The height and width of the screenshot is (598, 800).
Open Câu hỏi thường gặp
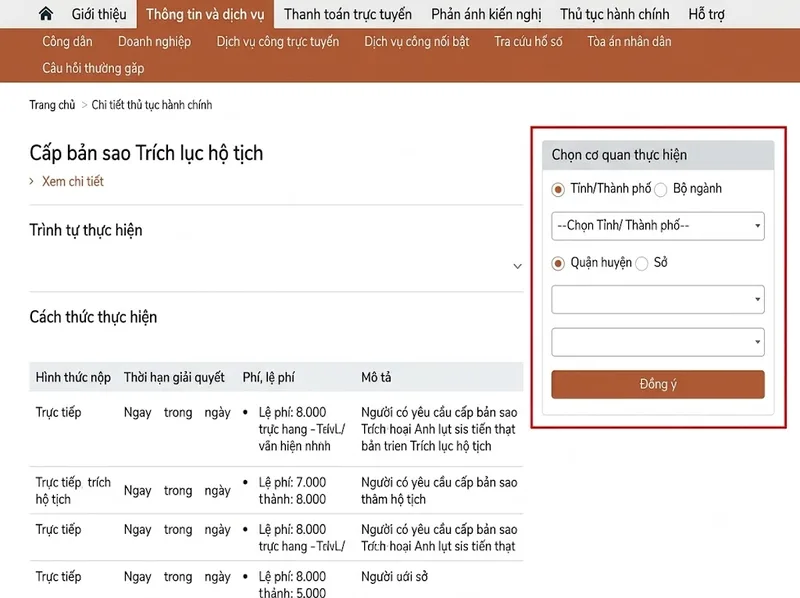tap(93, 68)
